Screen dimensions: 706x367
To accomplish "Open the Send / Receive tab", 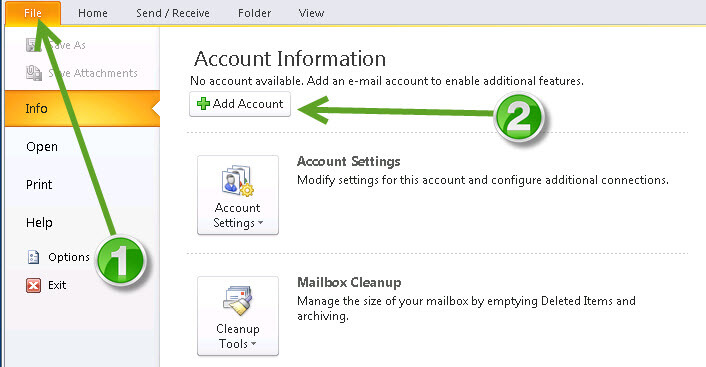I will pyautogui.click(x=173, y=13).
